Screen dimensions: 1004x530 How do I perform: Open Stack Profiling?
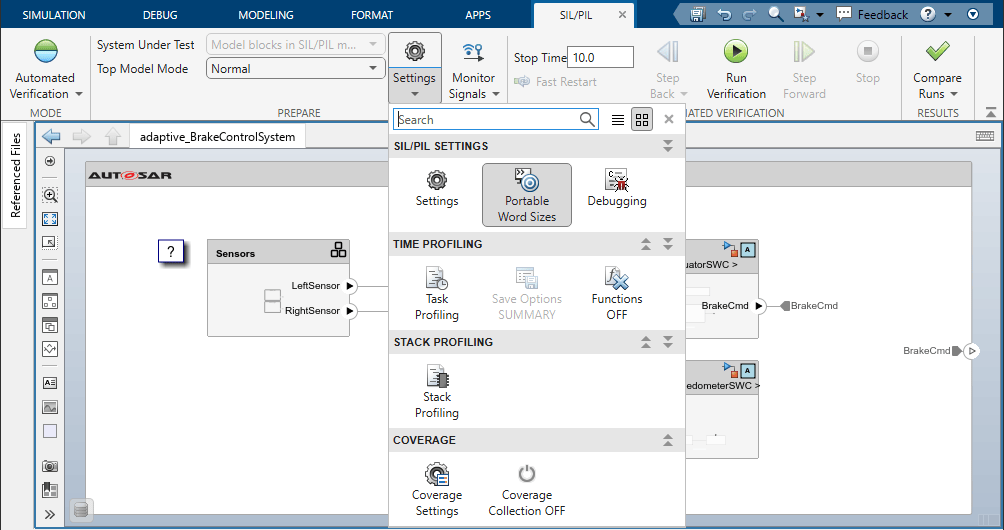[x=437, y=391]
